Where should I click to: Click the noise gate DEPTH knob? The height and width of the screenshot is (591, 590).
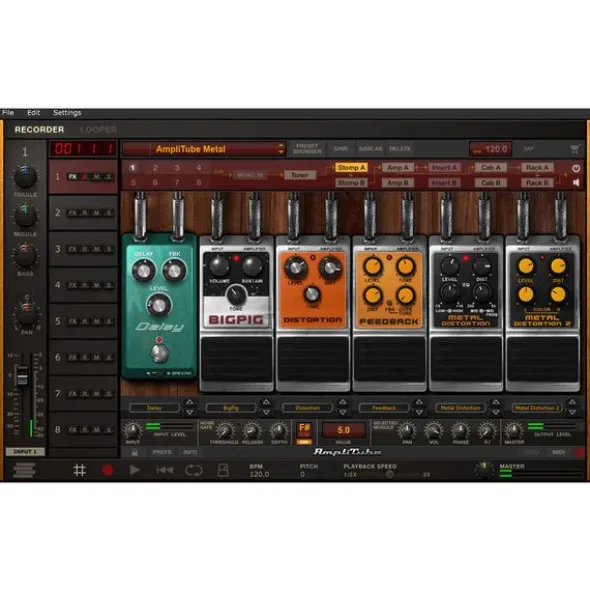click(x=279, y=431)
